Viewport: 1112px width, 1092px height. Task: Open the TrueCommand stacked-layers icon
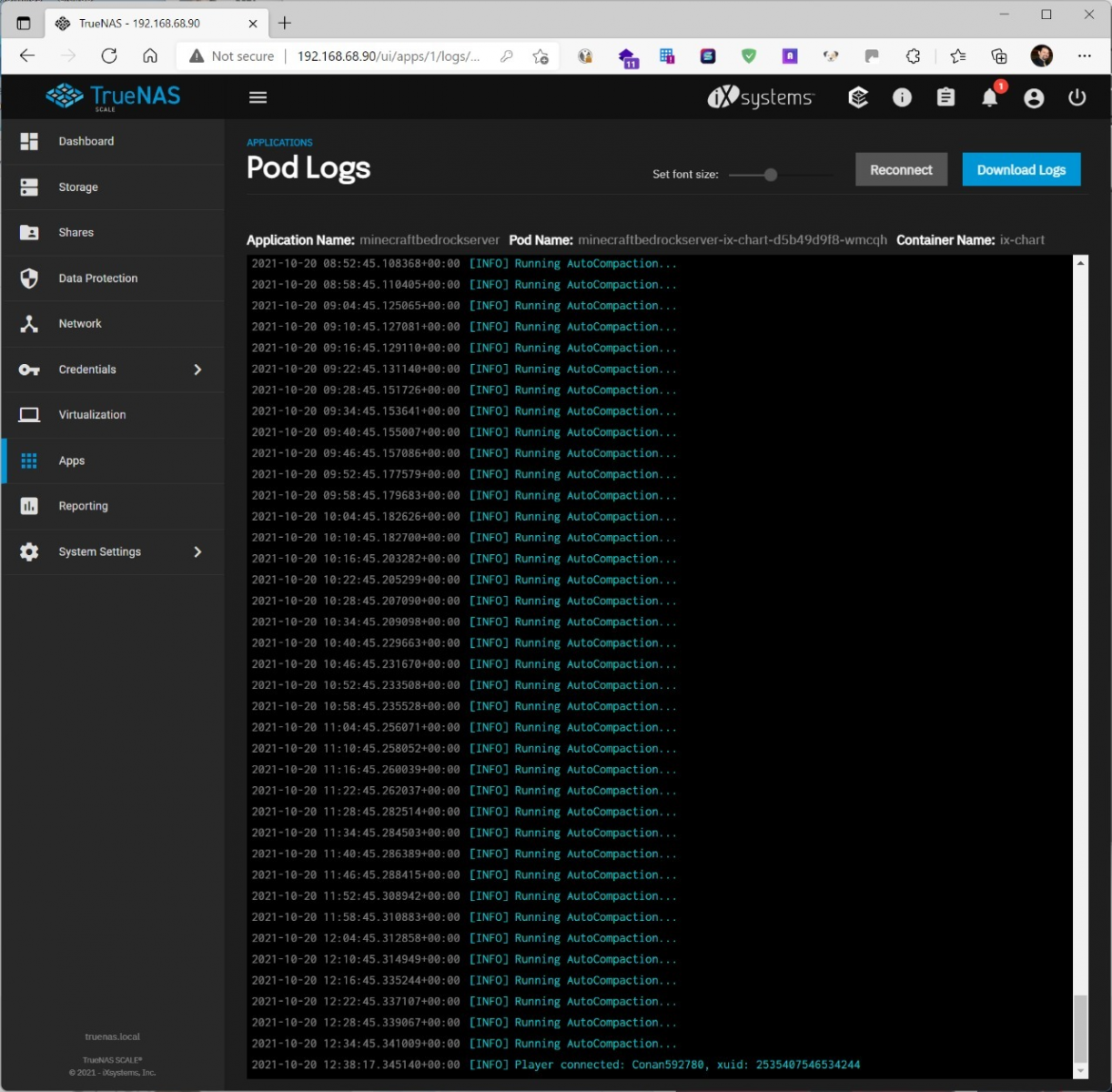click(858, 97)
